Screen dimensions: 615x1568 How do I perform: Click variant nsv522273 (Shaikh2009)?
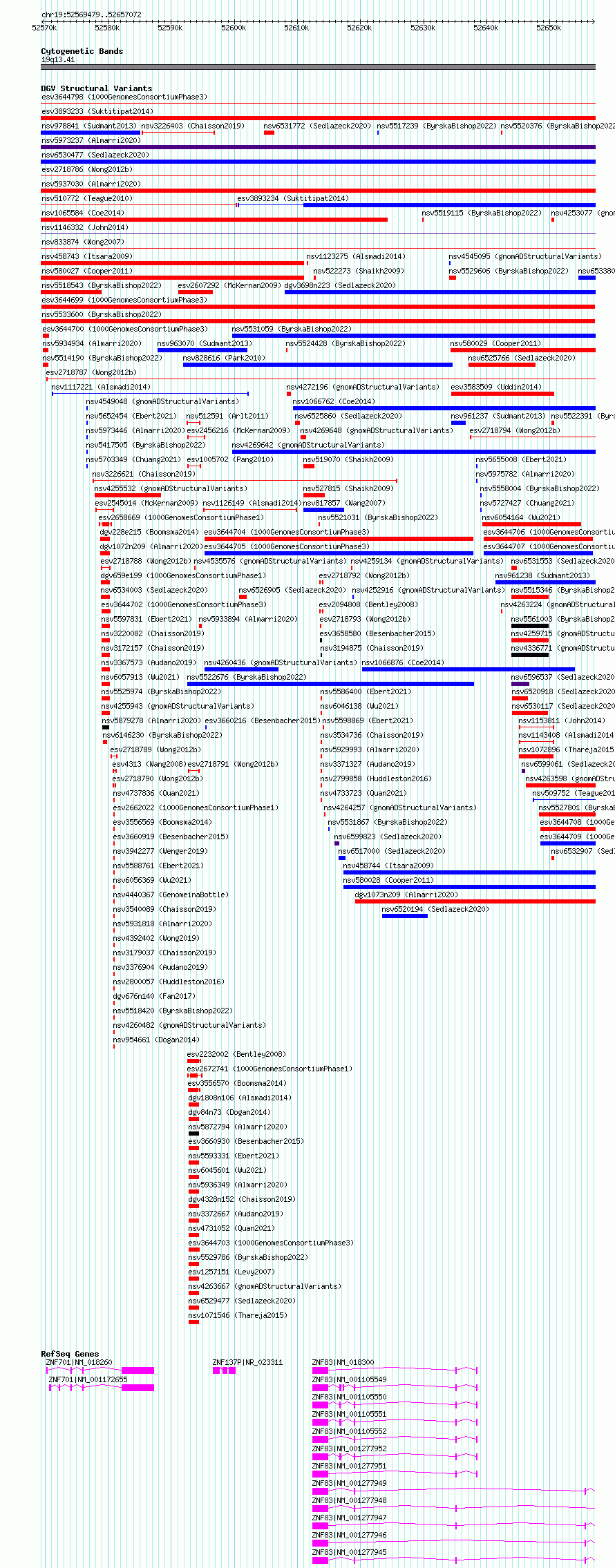[359, 271]
